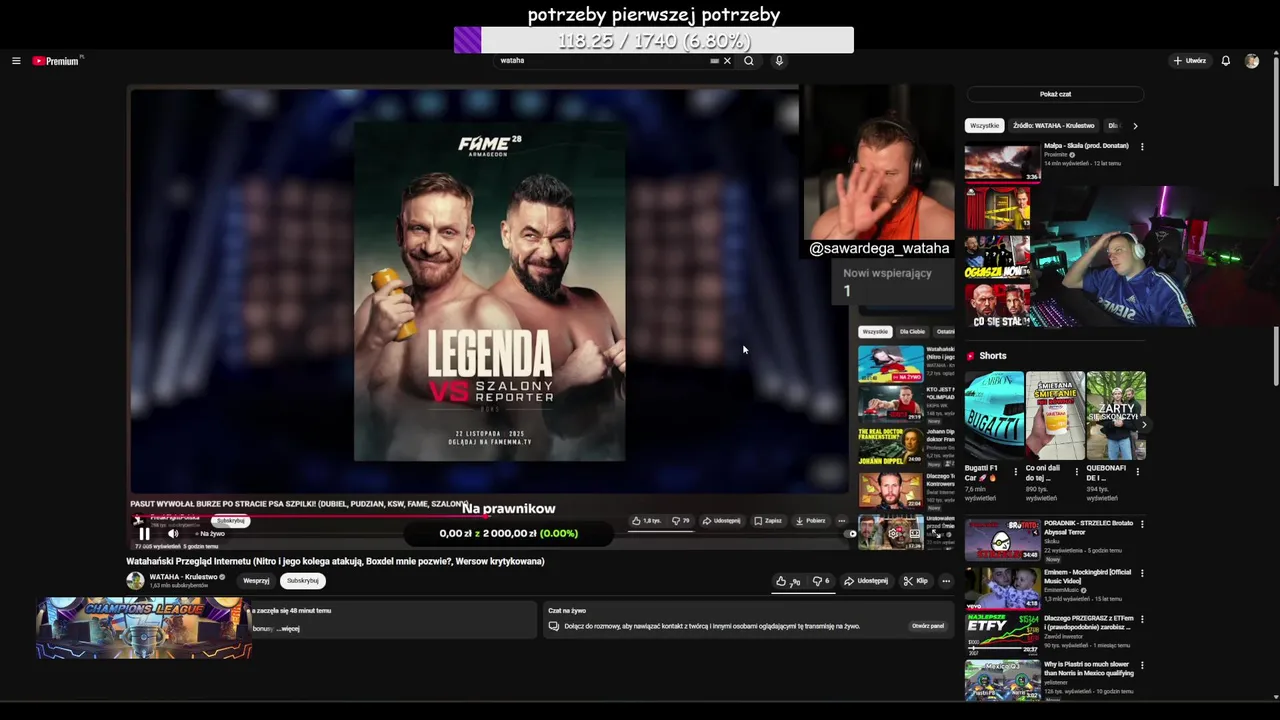Open options for 'QUEBONAFIDE' short
The height and width of the screenshot is (720, 1280).
(1138, 471)
